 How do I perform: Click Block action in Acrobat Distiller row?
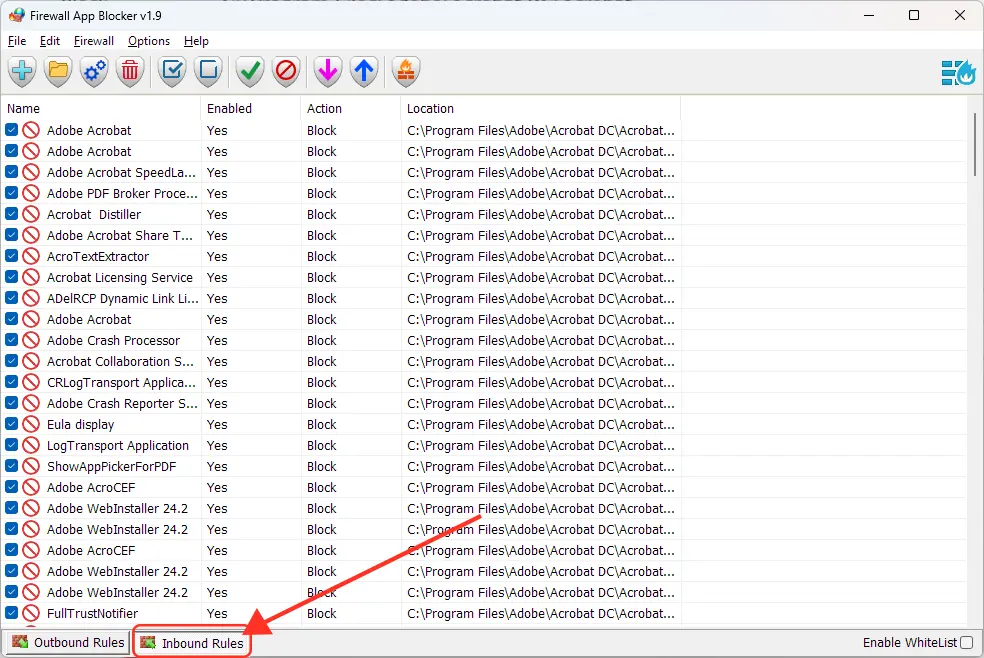point(322,215)
